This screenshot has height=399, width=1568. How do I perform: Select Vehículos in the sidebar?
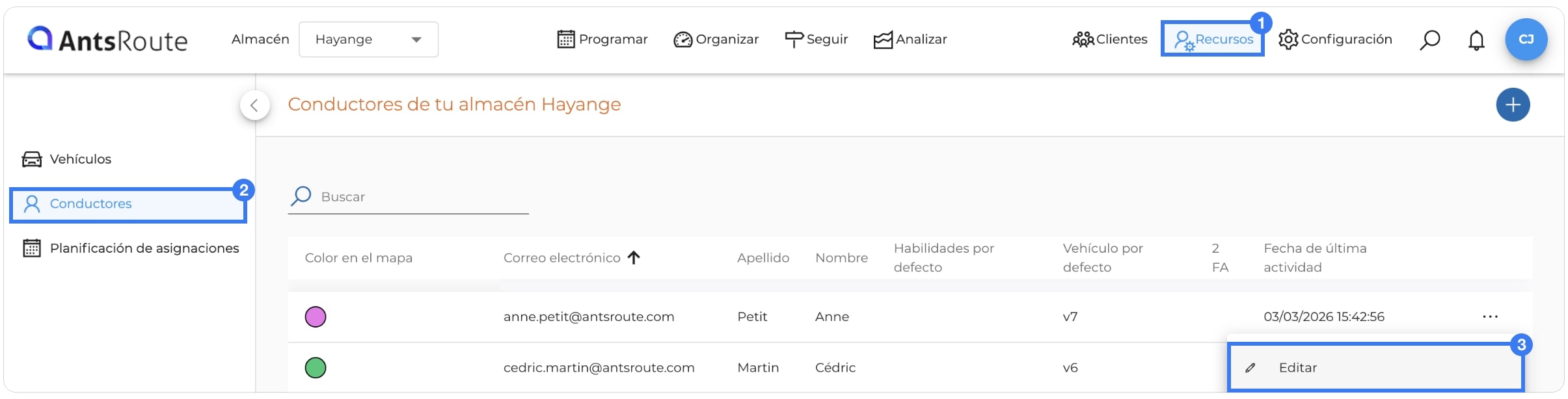tap(66, 159)
